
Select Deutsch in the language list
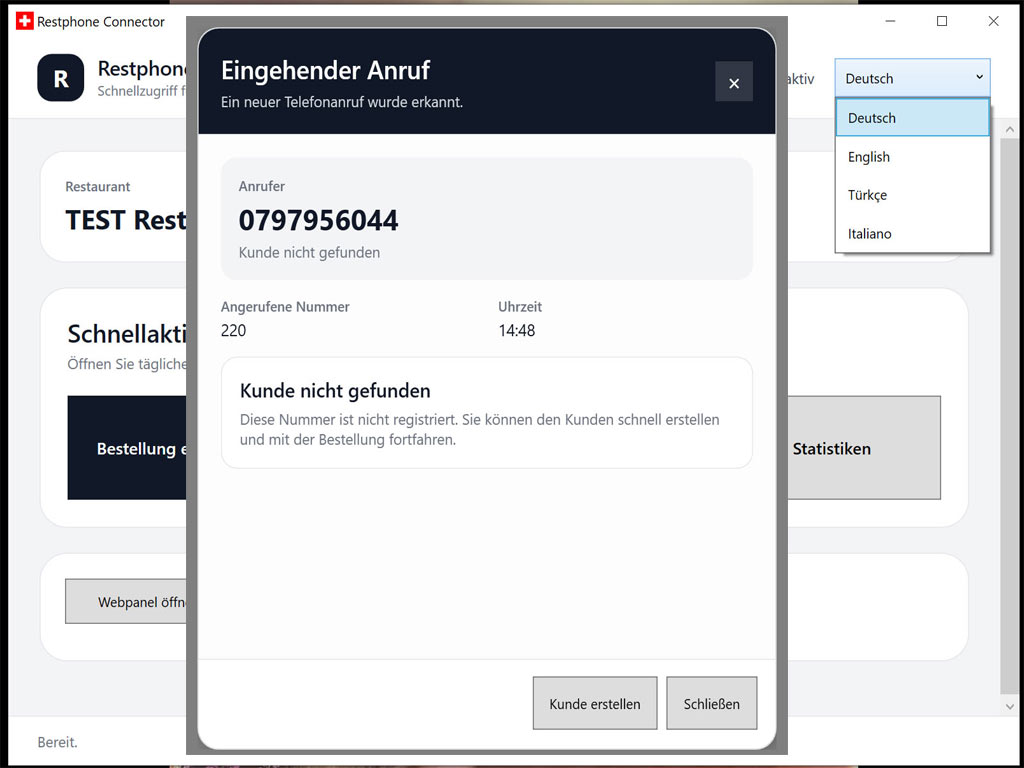pyautogui.click(x=912, y=118)
